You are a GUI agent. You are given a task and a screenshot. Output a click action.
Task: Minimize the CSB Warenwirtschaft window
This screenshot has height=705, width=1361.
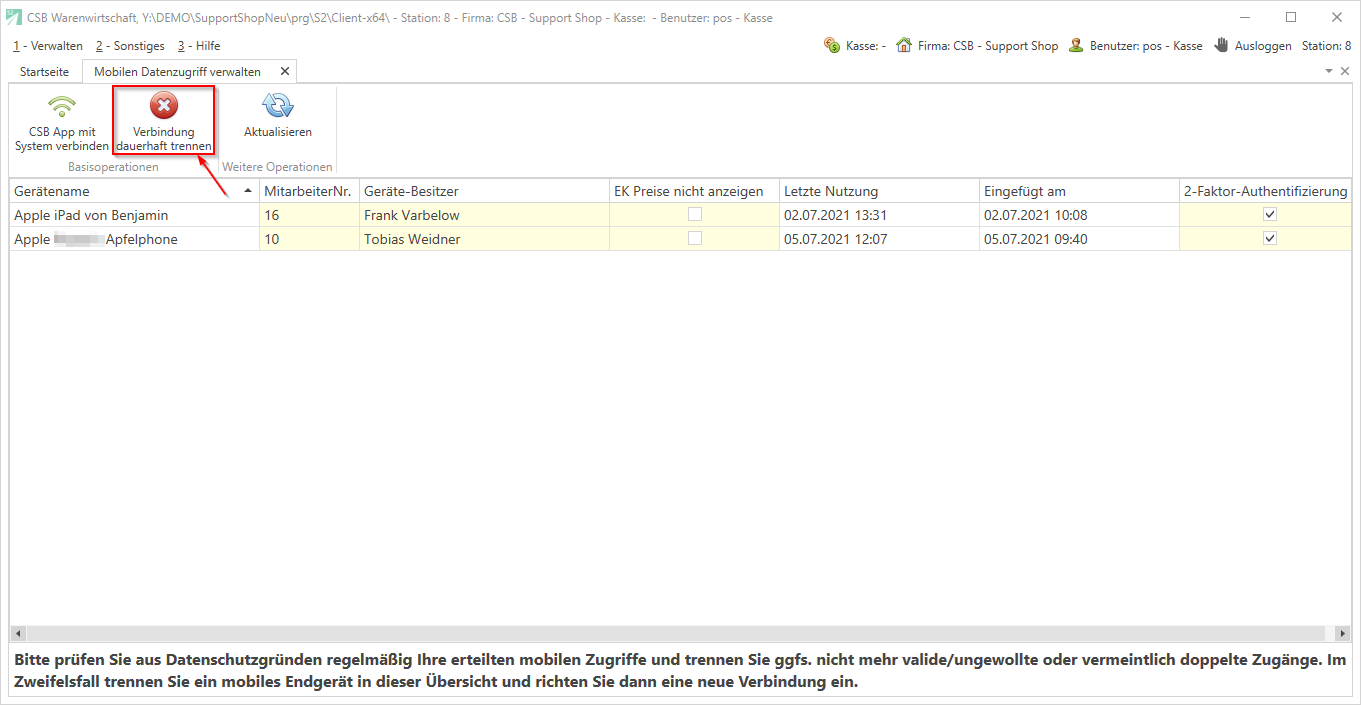pos(1245,17)
